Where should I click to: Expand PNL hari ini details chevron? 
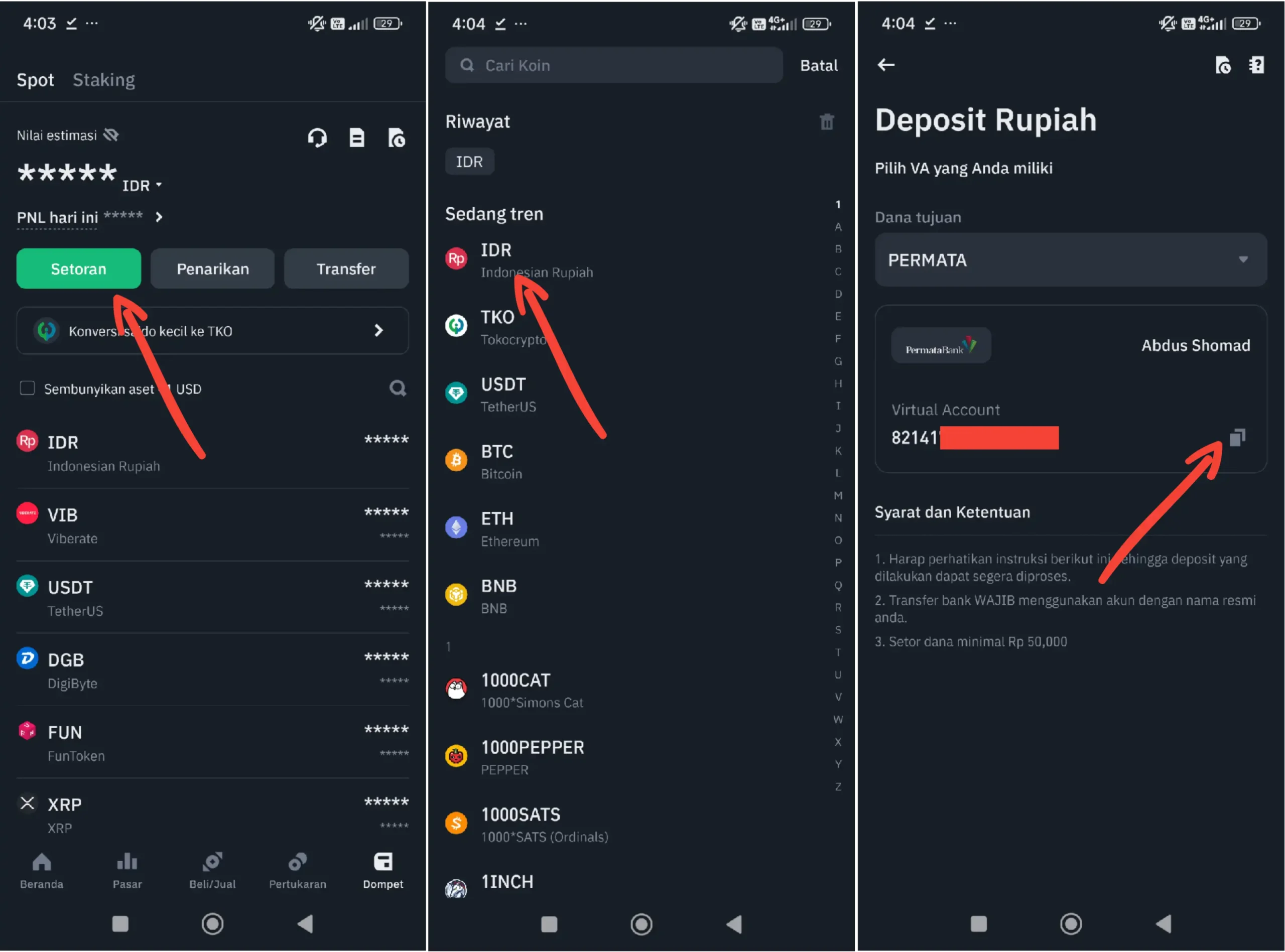(159, 217)
